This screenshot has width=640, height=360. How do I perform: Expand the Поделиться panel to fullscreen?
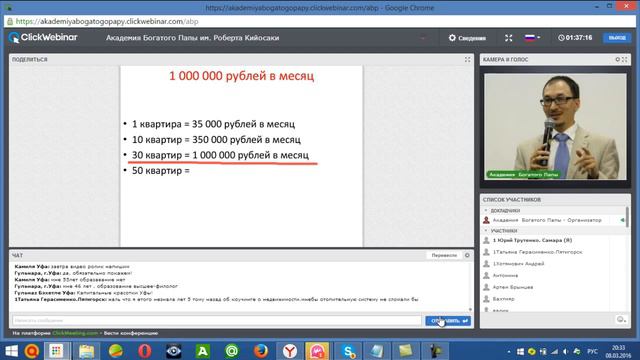467,60
